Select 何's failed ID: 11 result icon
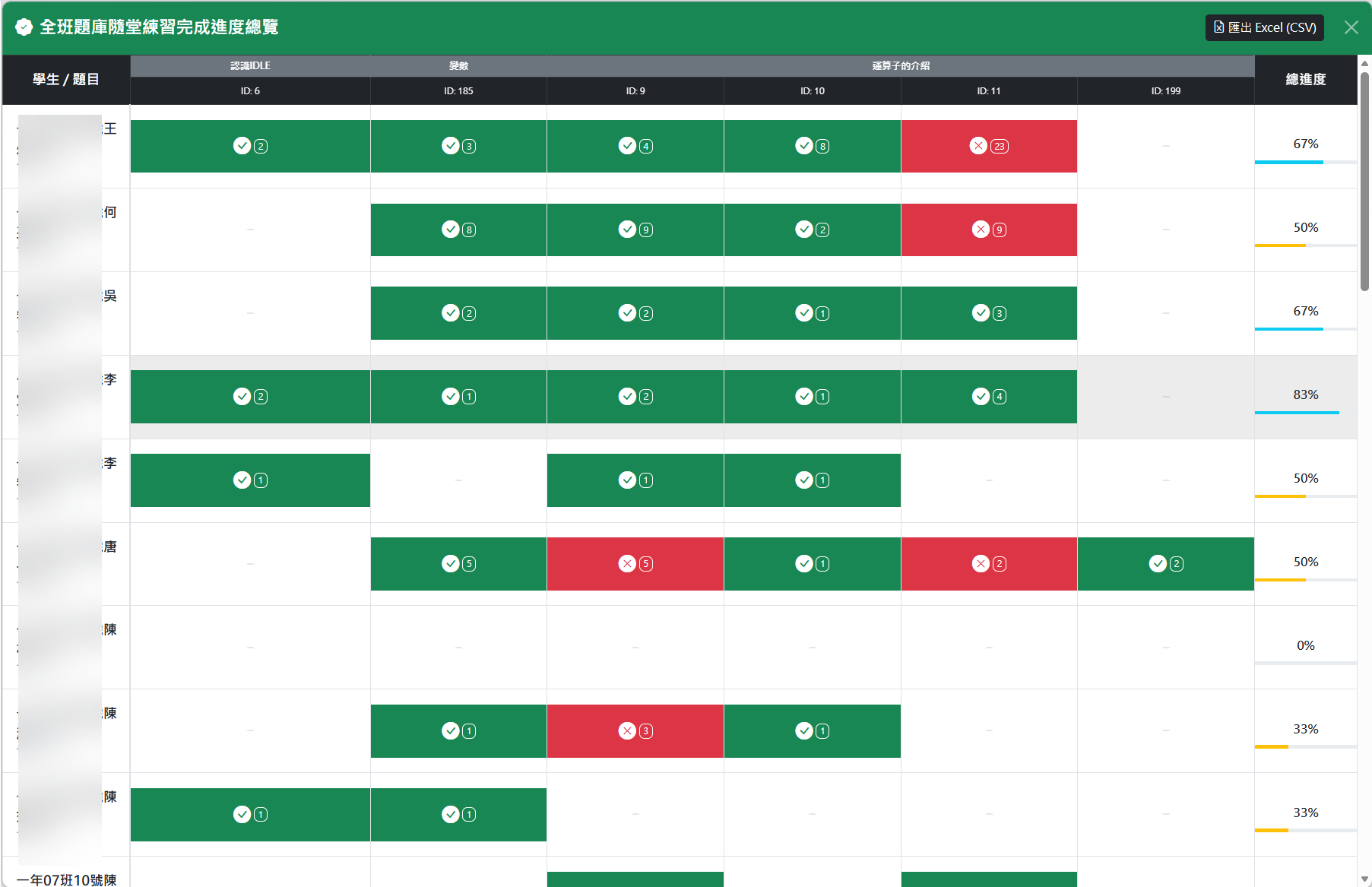Image resolution: width=1372 pixels, height=887 pixels. [x=981, y=230]
